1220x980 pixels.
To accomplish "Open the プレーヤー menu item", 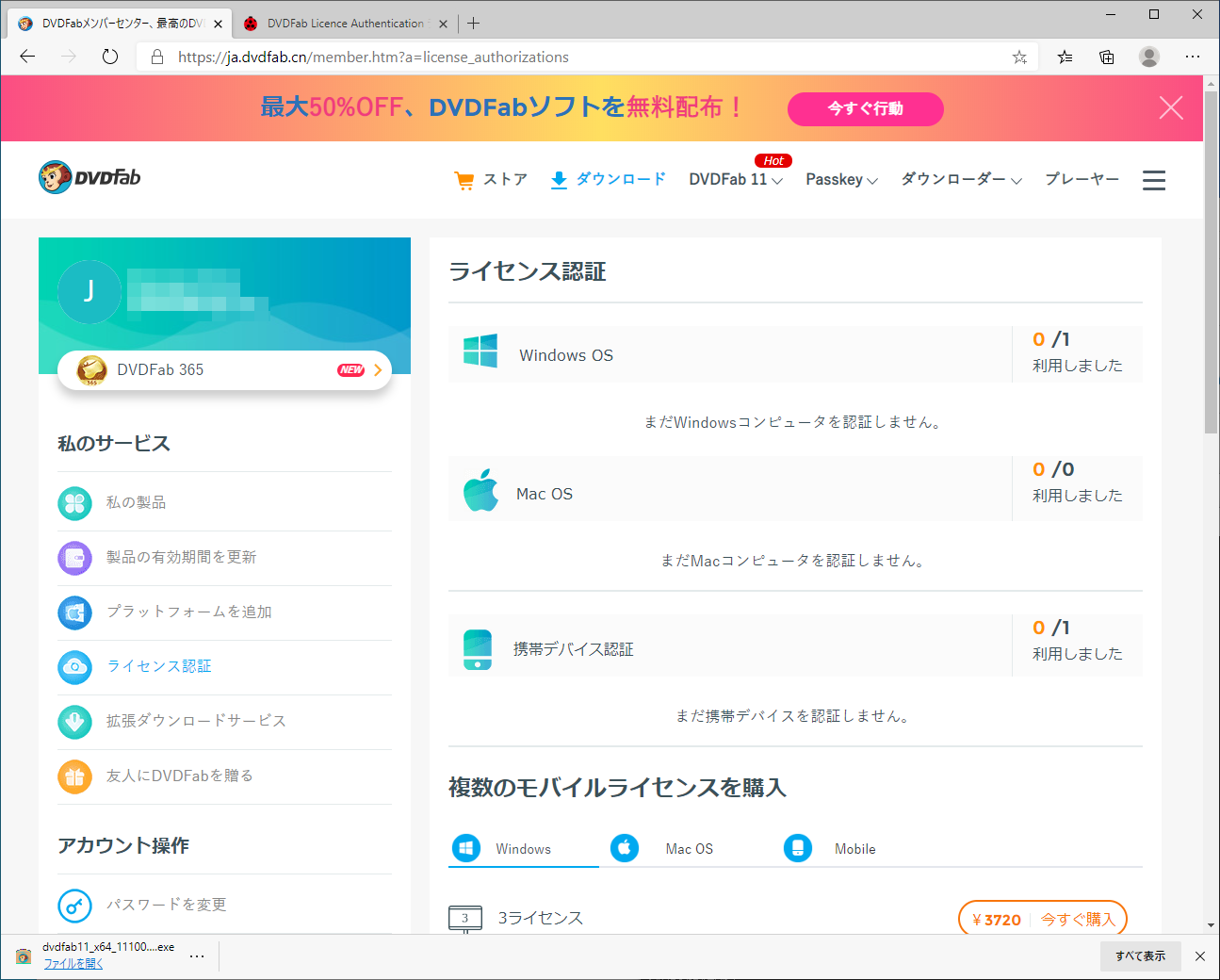I will click(x=1082, y=179).
